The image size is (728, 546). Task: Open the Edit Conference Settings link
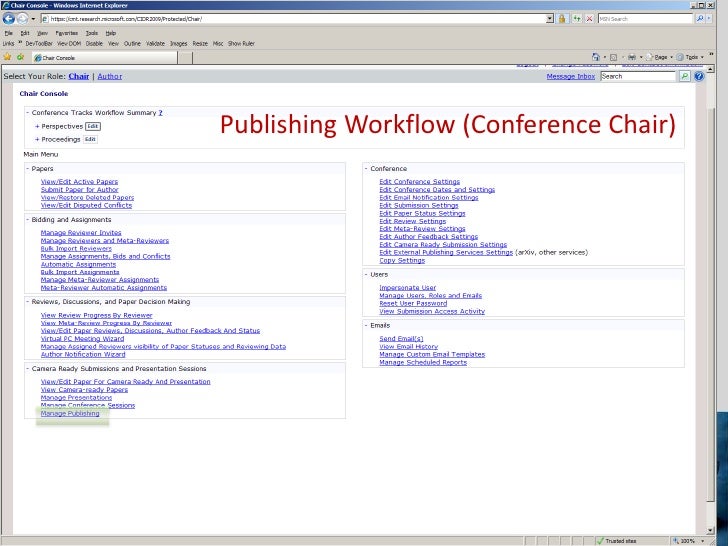point(419,182)
